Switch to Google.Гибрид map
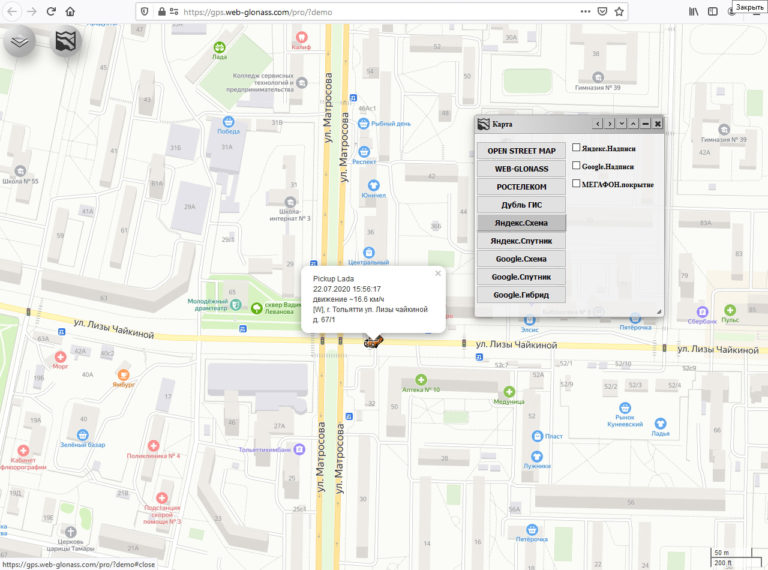768x570 pixels. click(521, 295)
